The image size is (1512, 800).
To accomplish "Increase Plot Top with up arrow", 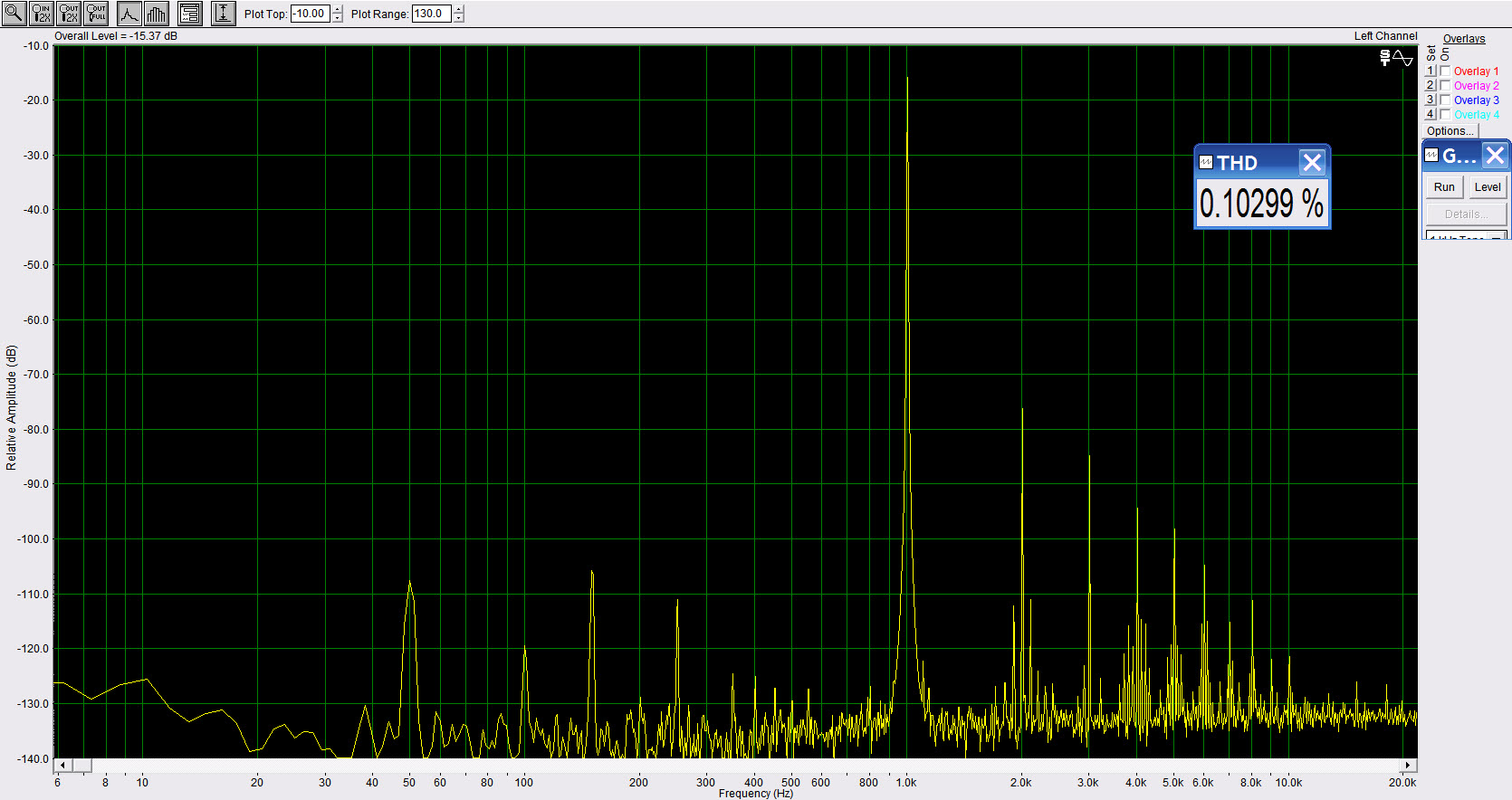I will [338, 10].
